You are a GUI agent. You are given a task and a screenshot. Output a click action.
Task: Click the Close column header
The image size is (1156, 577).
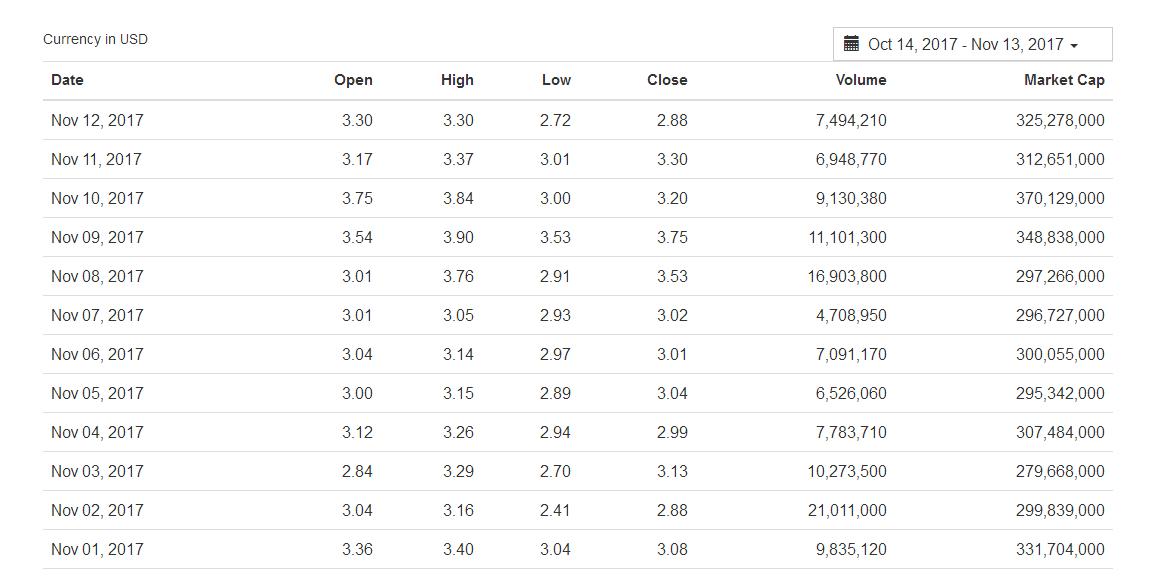(667, 80)
